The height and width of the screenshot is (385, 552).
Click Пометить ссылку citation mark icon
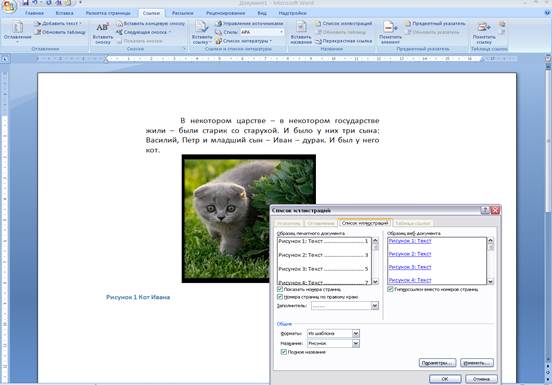click(x=484, y=33)
